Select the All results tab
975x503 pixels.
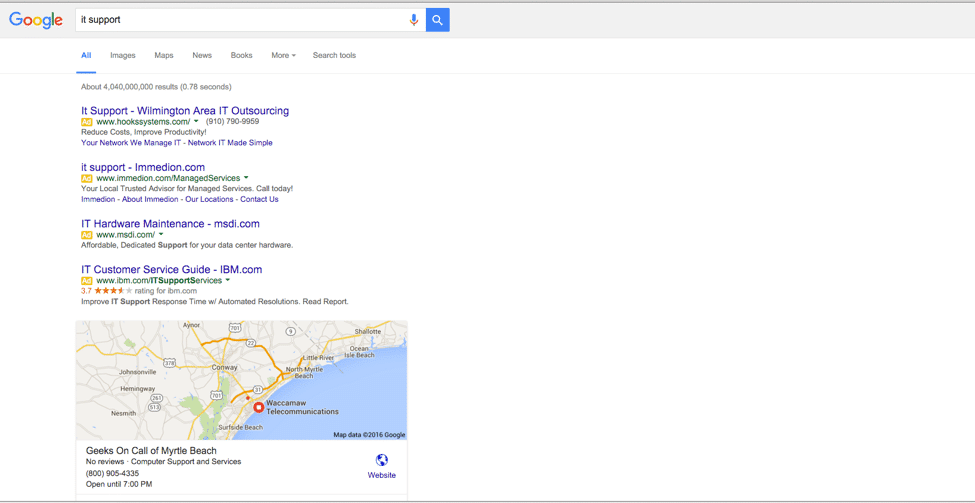pos(86,55)
